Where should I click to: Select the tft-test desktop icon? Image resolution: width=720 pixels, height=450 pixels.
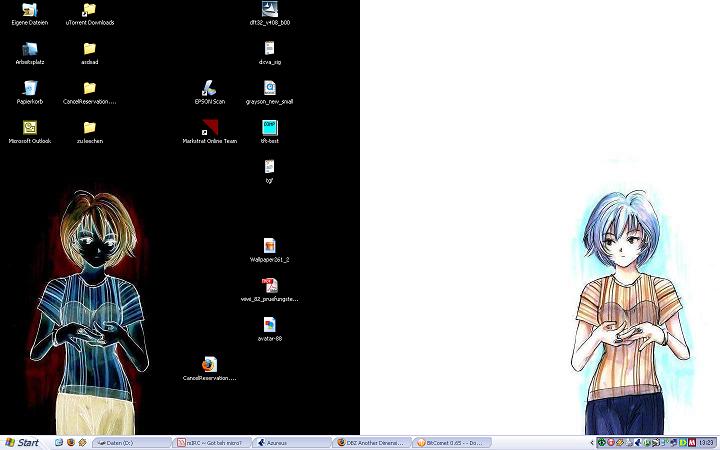(x=270, y=132)
